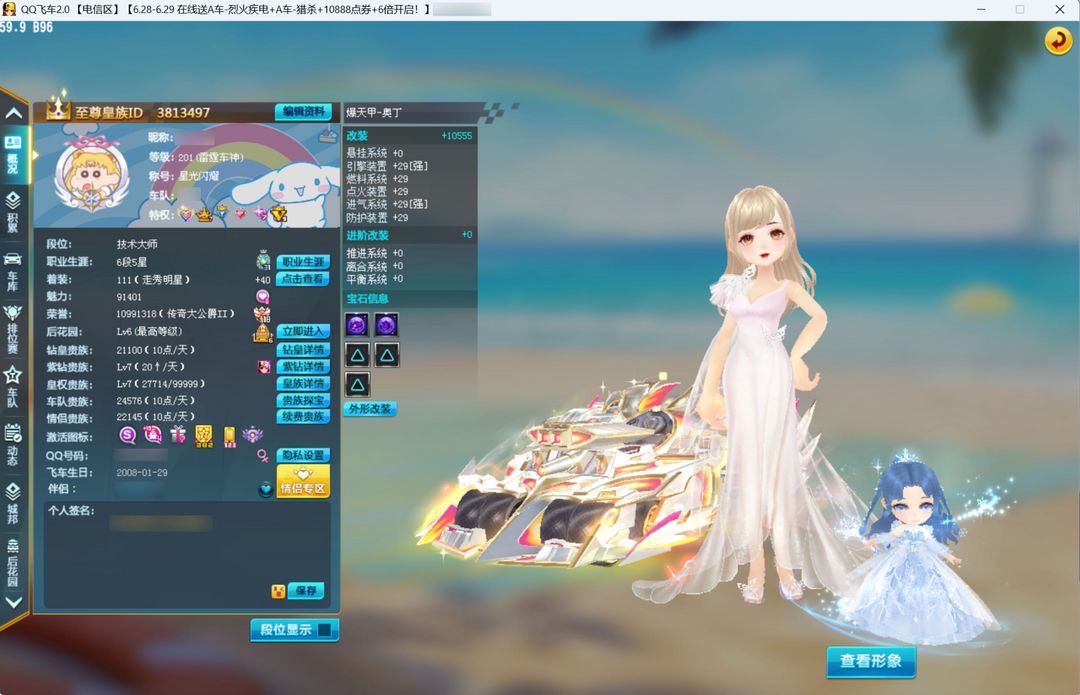Click the 查看形象 view appearance button
The height and width of the screenshot is (695, 1080).
871,661
